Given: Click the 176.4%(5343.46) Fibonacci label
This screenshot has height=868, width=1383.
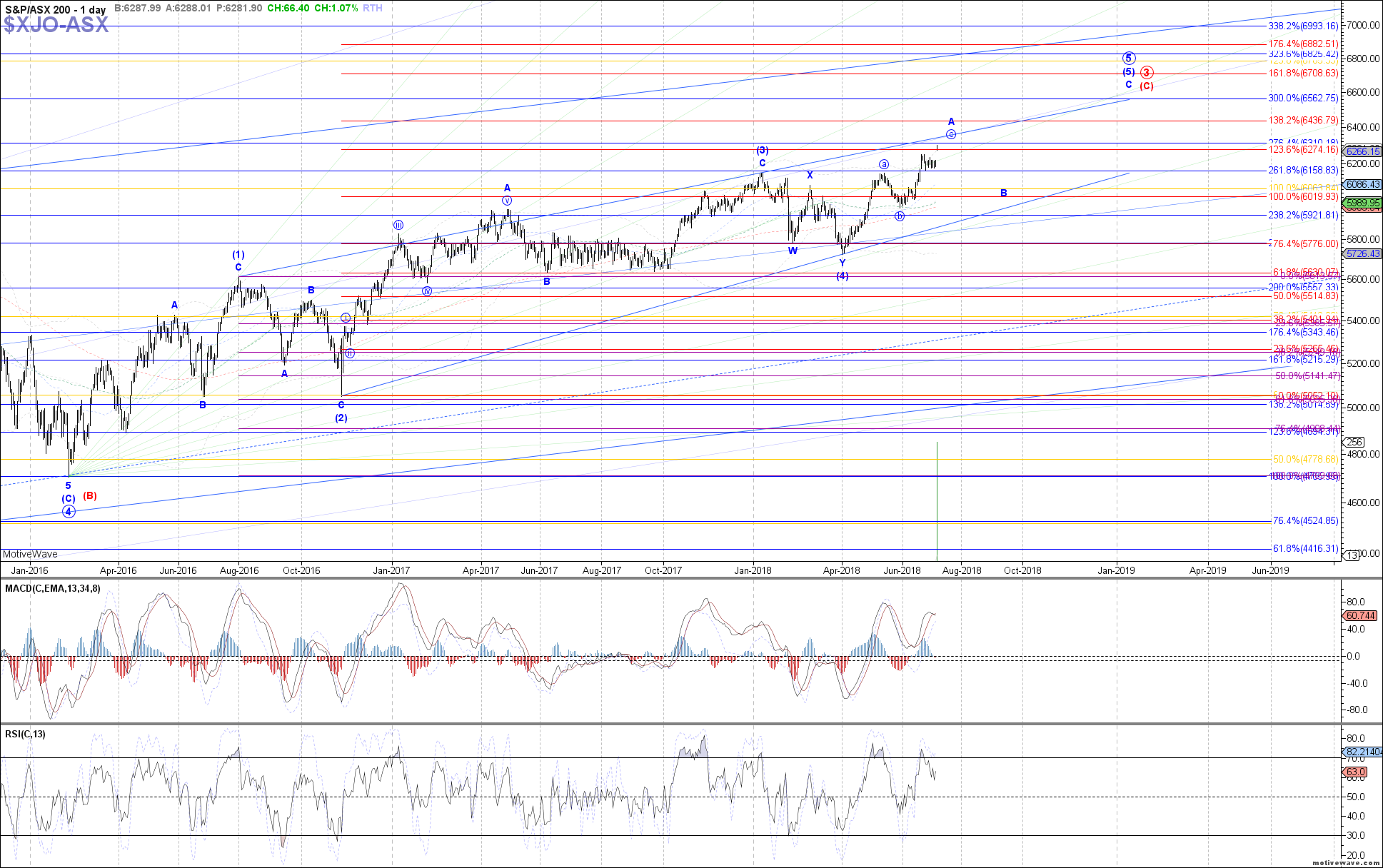Looking at the screenshot, I should (1303, 332).
